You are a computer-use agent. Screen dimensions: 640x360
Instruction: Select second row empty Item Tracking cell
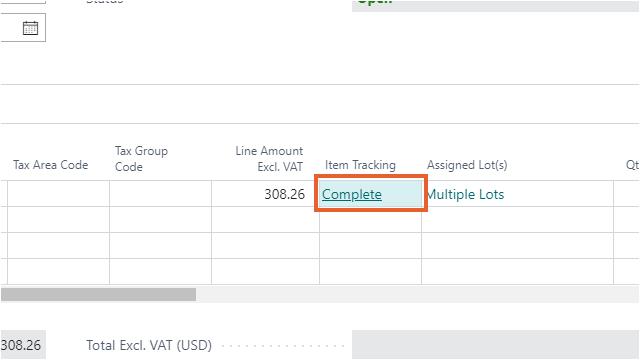coord(370,220)
